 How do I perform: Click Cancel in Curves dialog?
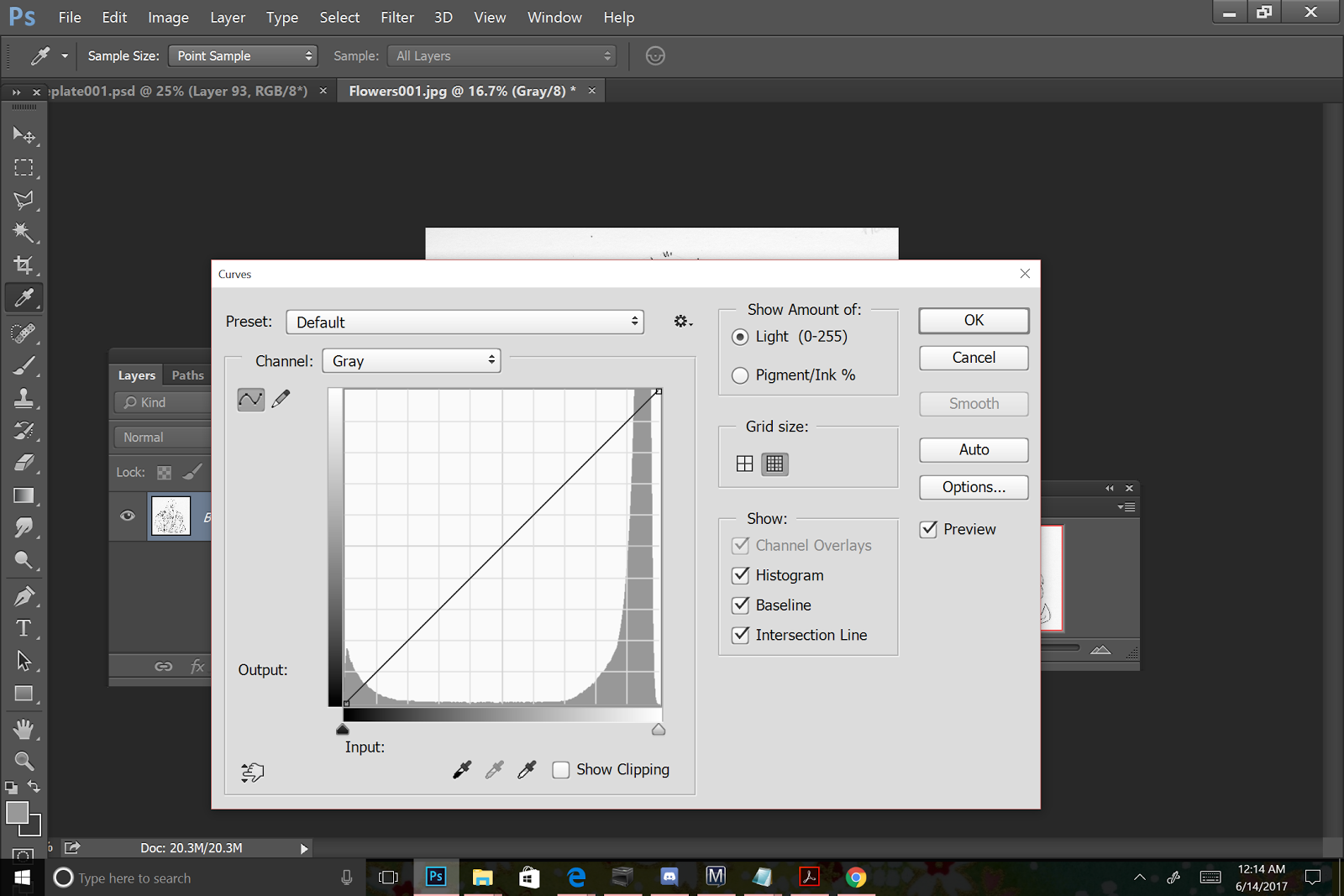coord(974,358)
